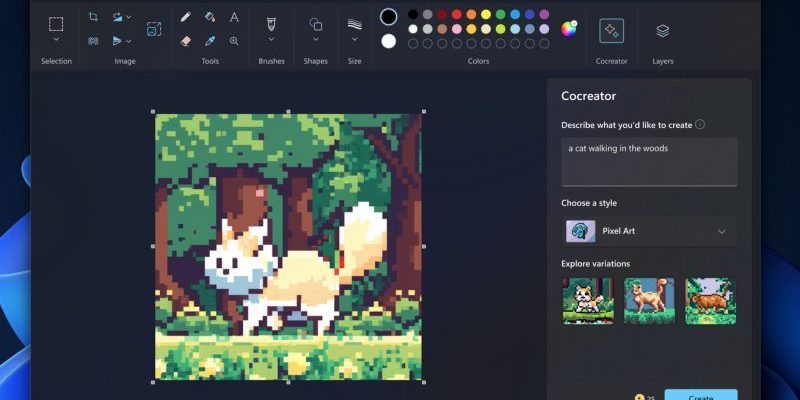
Task: Pick the pink palette swatch
Action: pyautogui.click(x=457, y=29)
